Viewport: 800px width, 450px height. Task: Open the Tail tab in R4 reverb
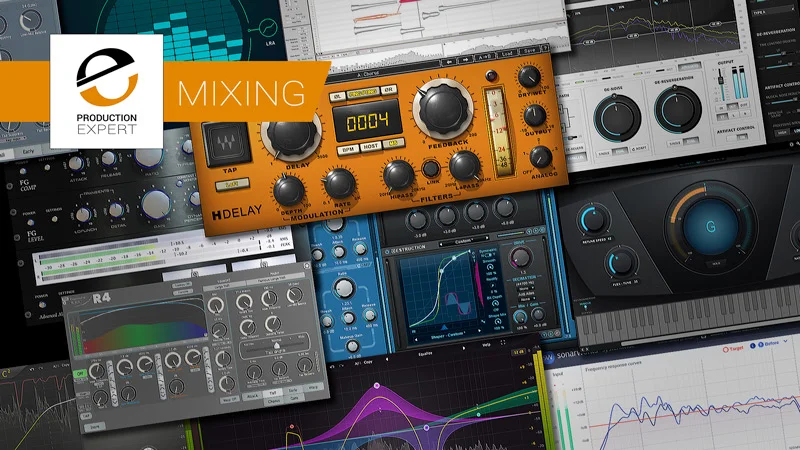(x=272, y=393)
